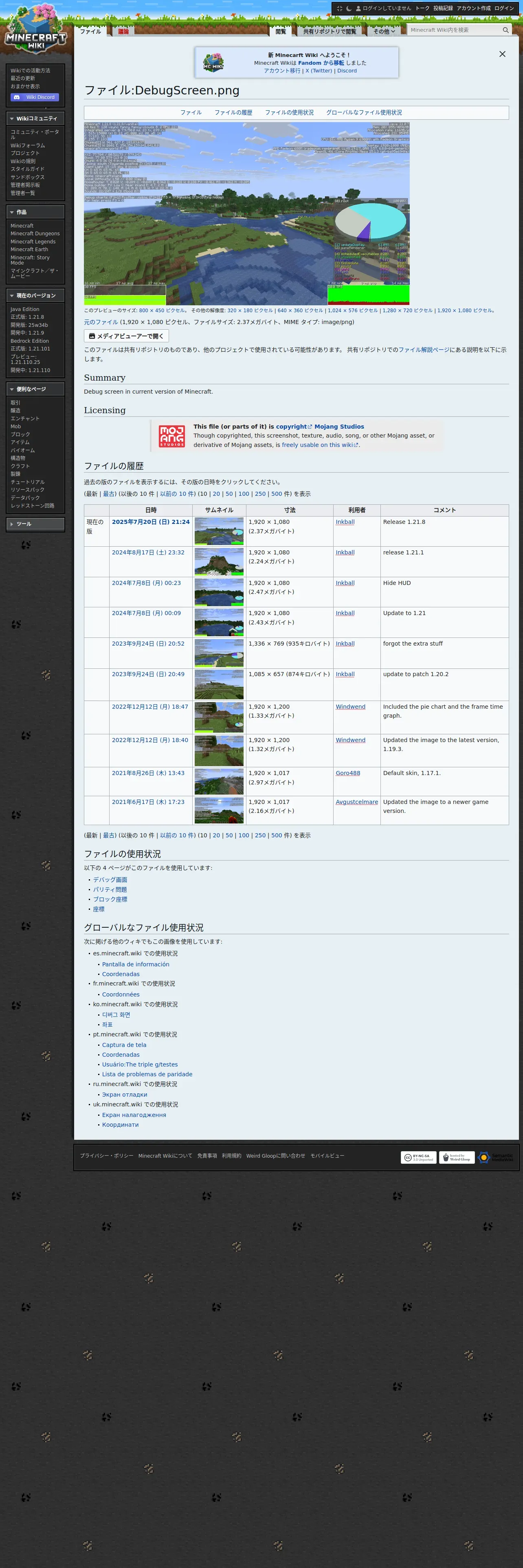Open user Goro488 profile link
The image size is (523, 1568).
tap(348, 773)
